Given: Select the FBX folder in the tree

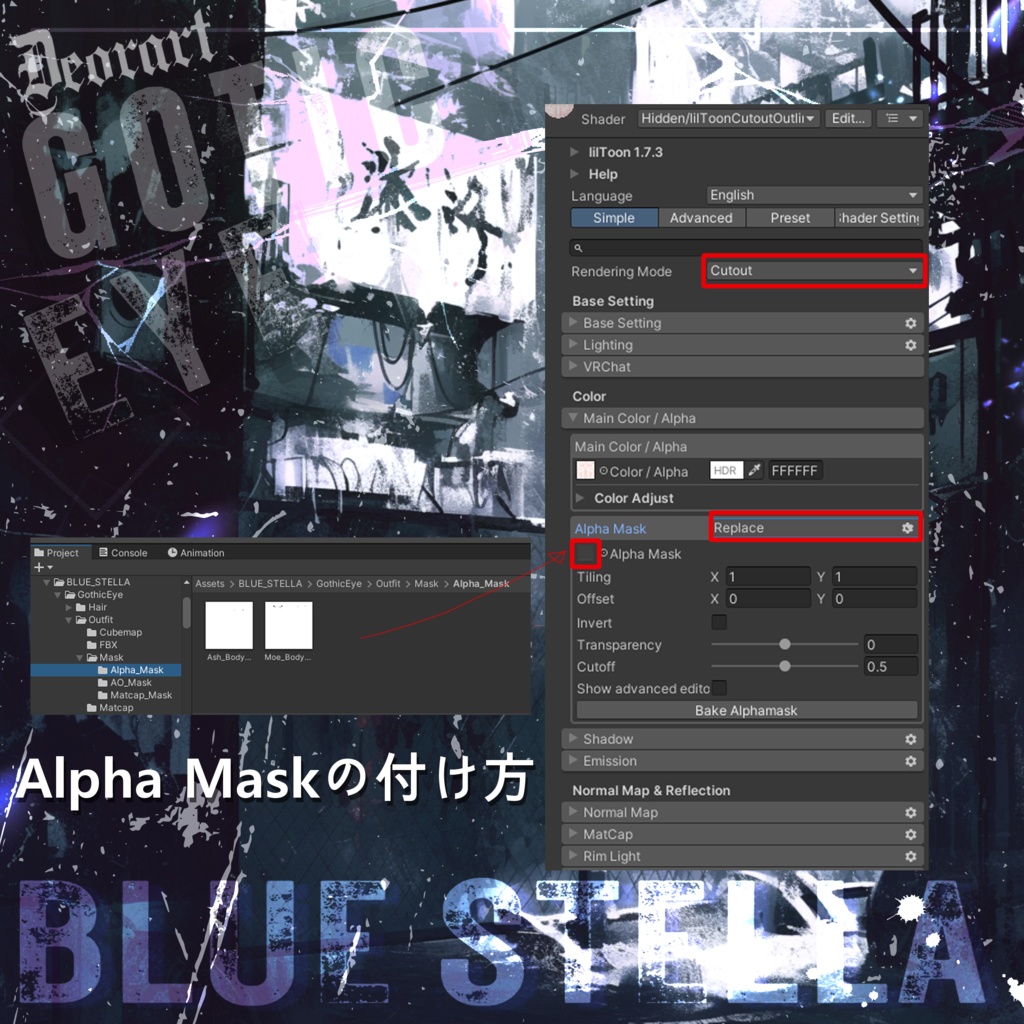Looking at the screenshot, I should point(103,645).
